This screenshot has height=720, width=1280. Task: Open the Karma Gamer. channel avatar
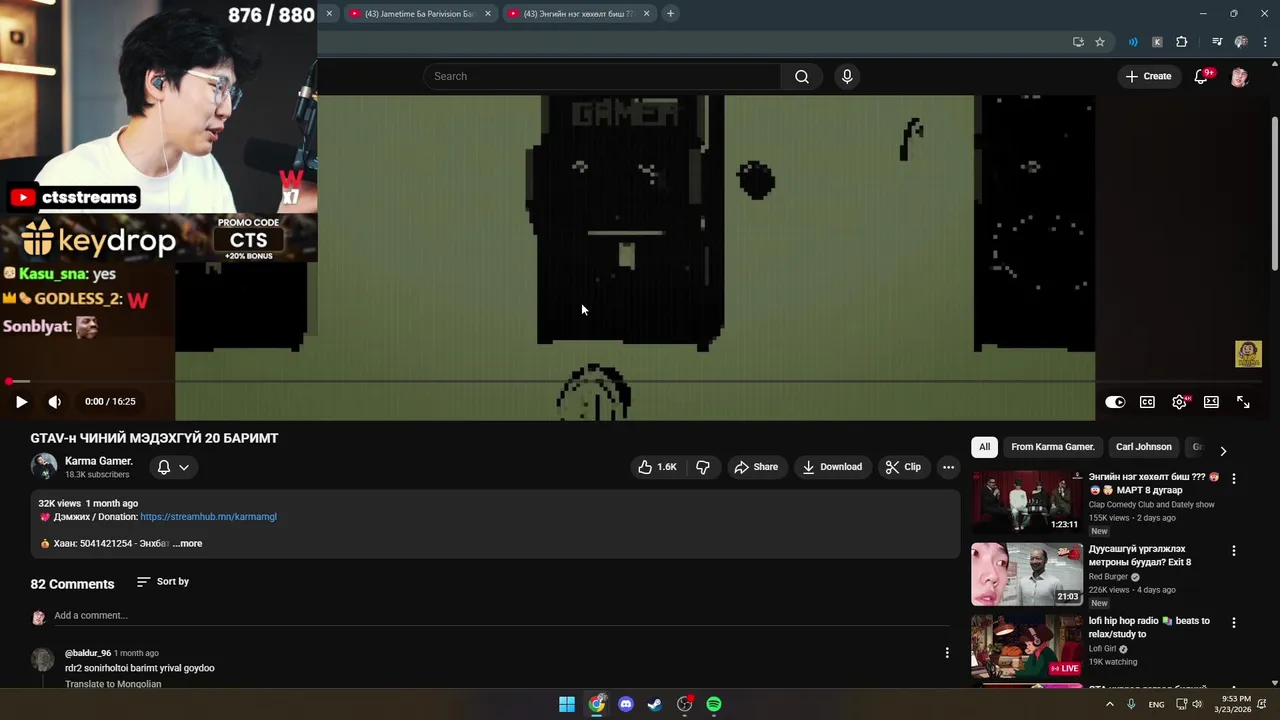point(44,466)
